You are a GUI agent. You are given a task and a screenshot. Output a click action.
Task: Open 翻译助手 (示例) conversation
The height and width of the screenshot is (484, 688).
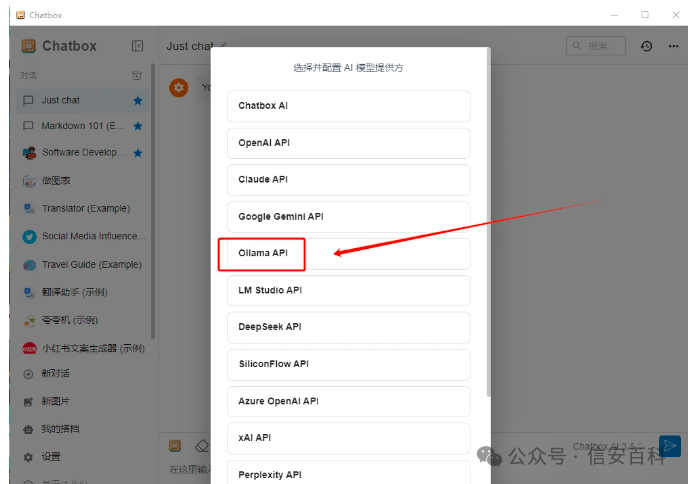(x=83, y=292)
